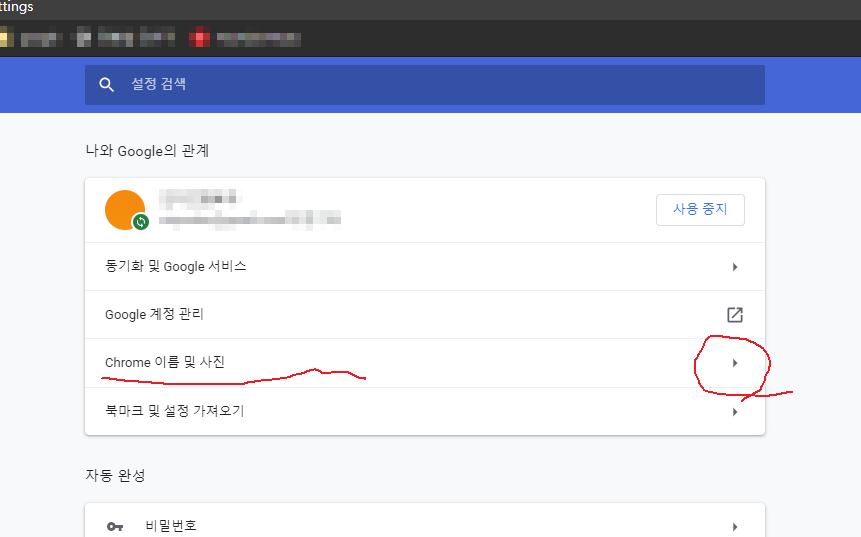This screenshot has height=537, width=861.
Task: Focus the 설정 검색 search field
Action: pos(424,85)
